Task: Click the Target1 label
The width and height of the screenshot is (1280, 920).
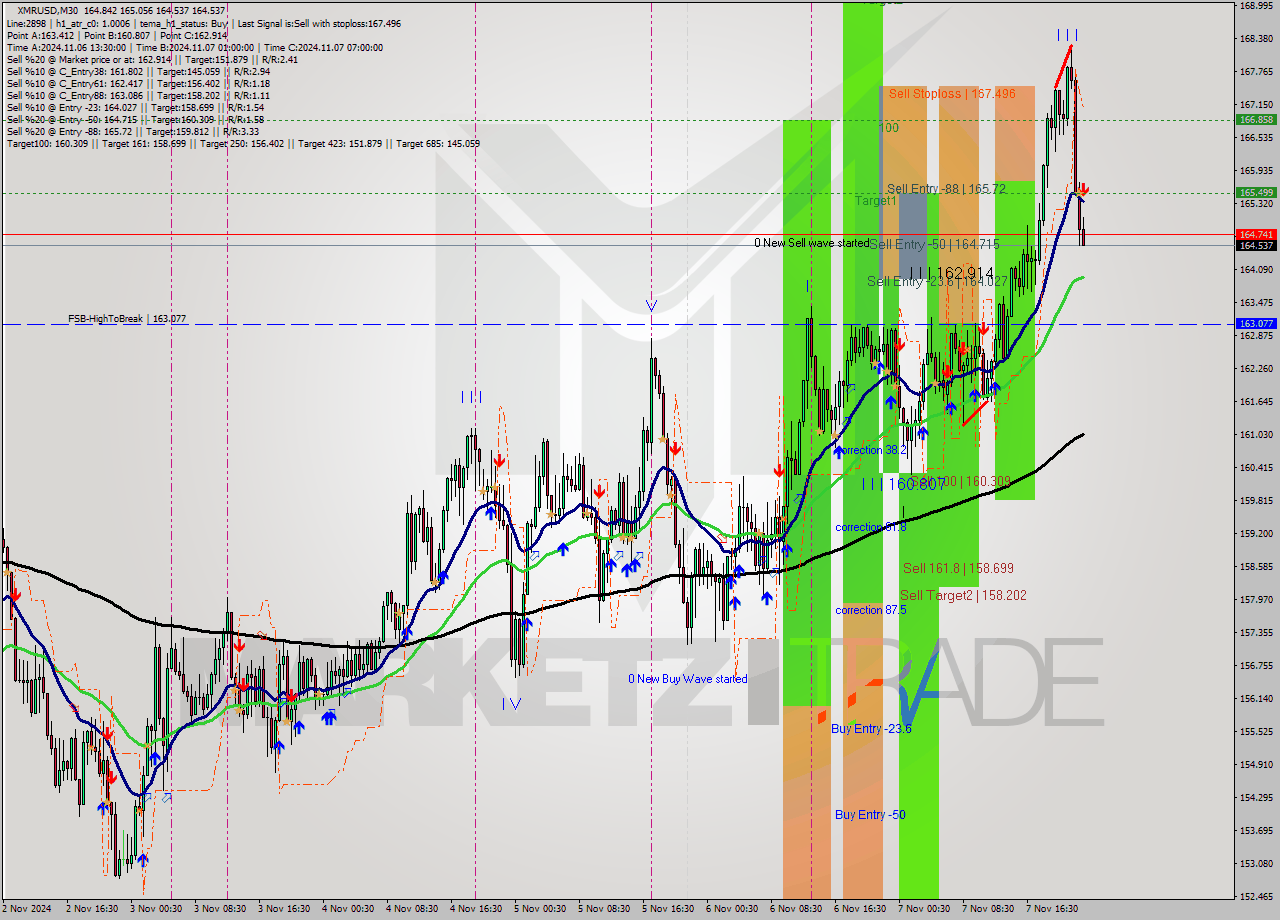Action: click(x=876, y=201)
